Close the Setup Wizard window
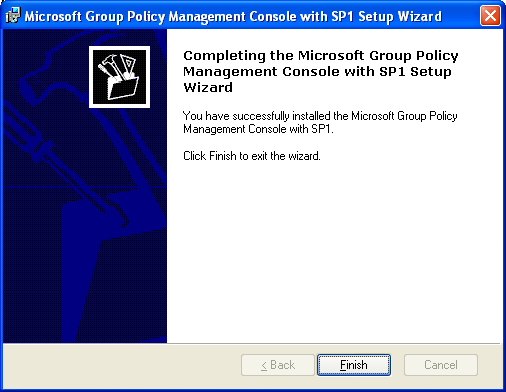The height and width of the screenshot is (392, 506). [x=490, y=15]
